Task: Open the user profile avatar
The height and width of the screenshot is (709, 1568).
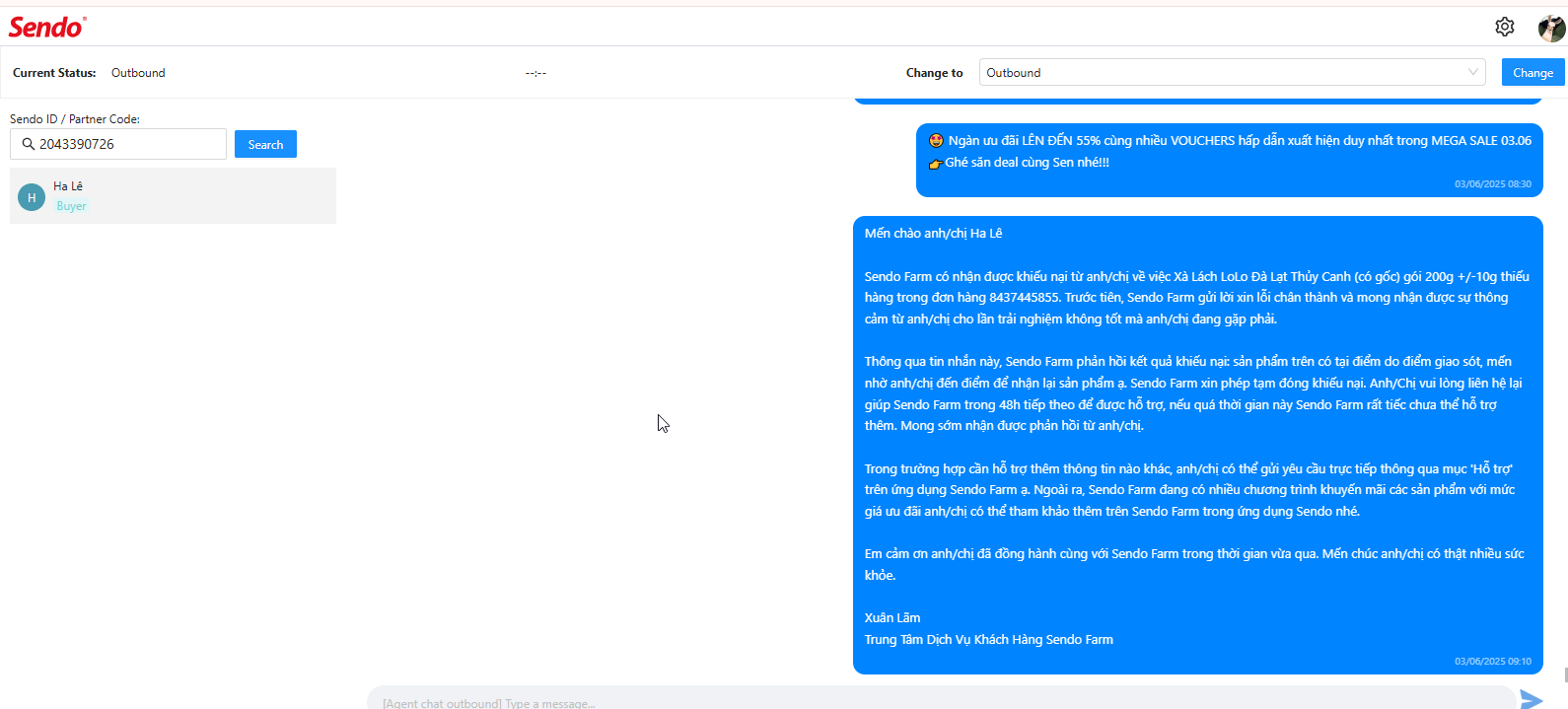Action: pos(1551,28)
